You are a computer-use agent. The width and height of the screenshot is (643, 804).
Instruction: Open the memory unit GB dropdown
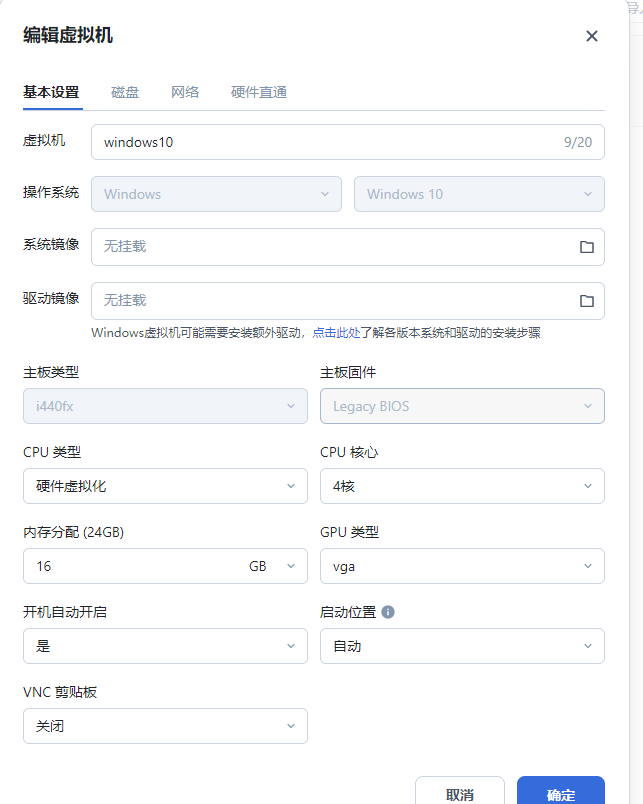click(x=272, y=566)
